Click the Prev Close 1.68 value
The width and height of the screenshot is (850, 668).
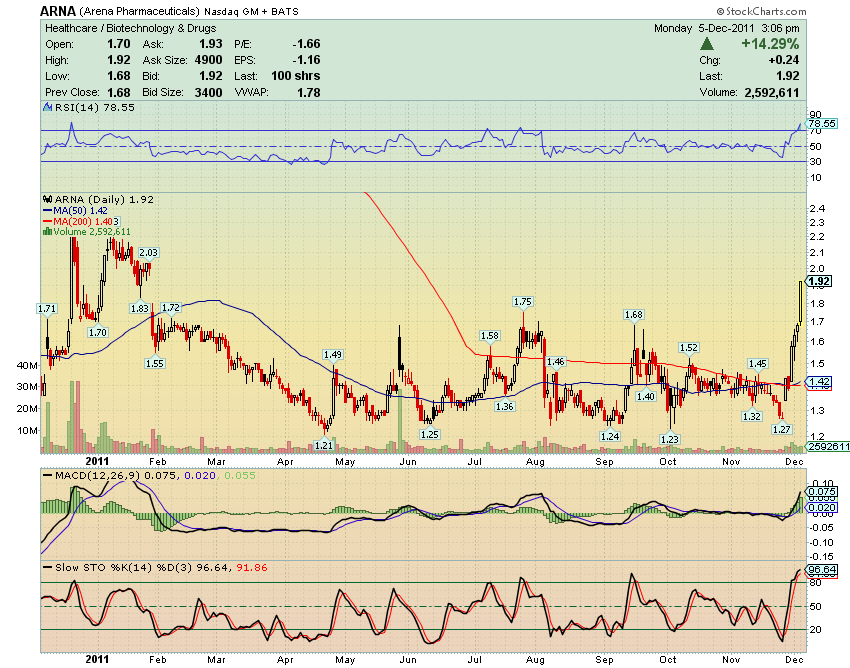click(119, 93)
